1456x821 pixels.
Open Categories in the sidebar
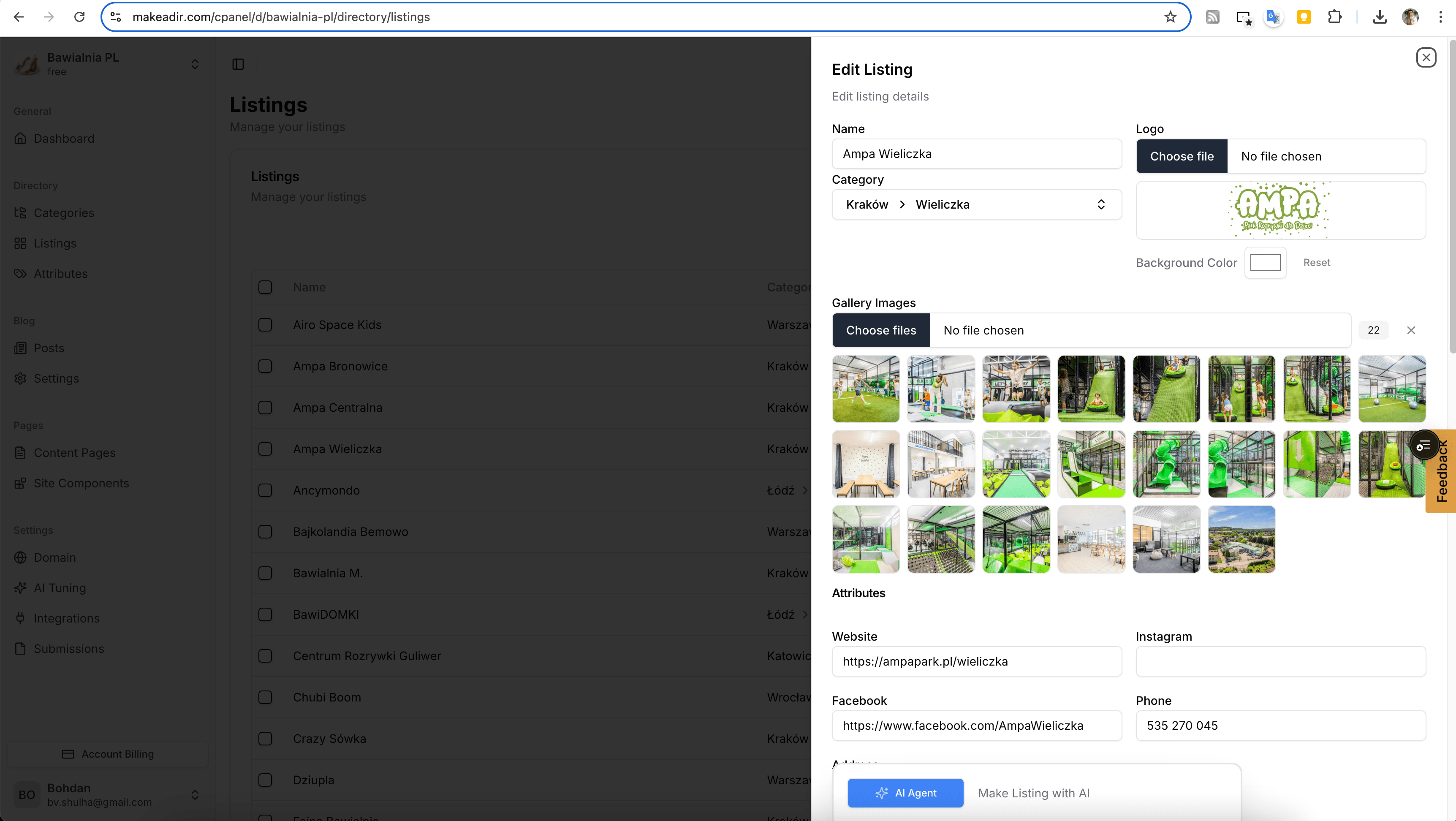coord(63,213)
